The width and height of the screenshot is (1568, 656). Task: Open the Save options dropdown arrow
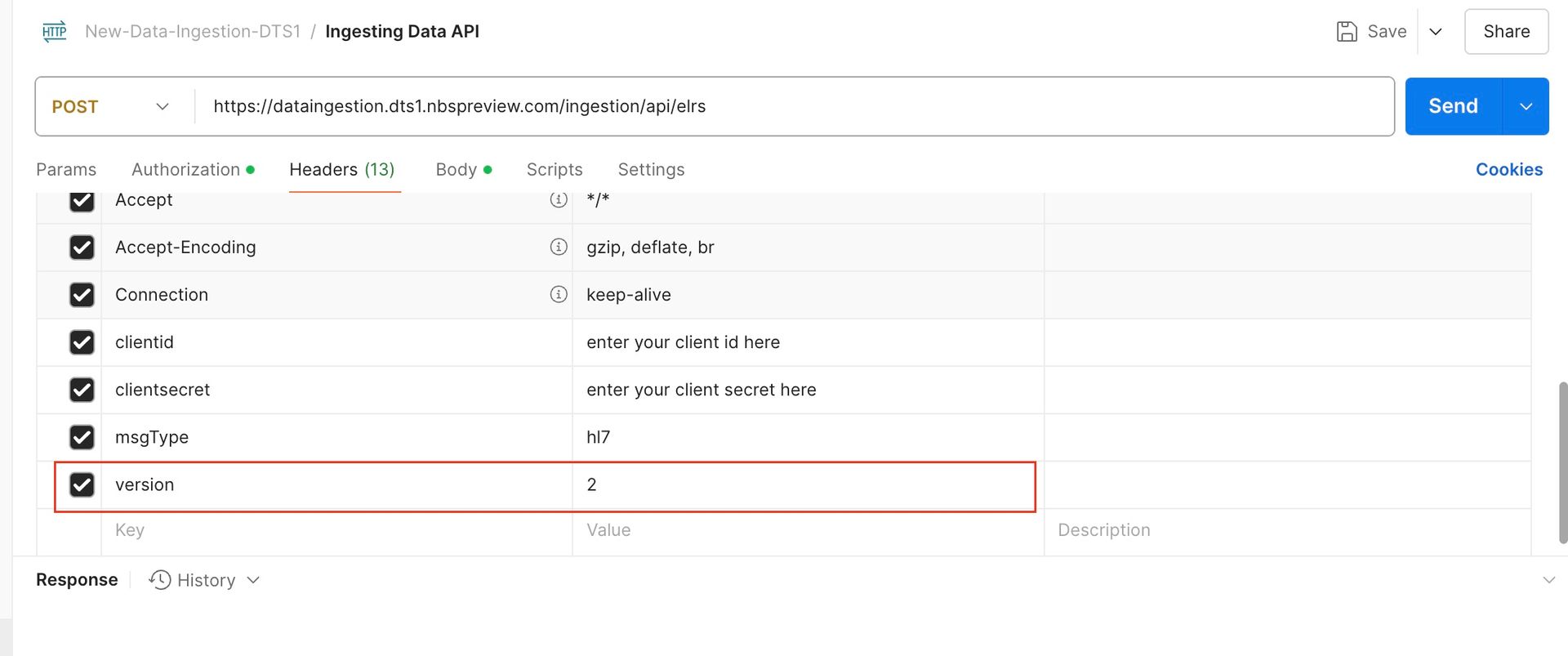(x=1436, y=32)
